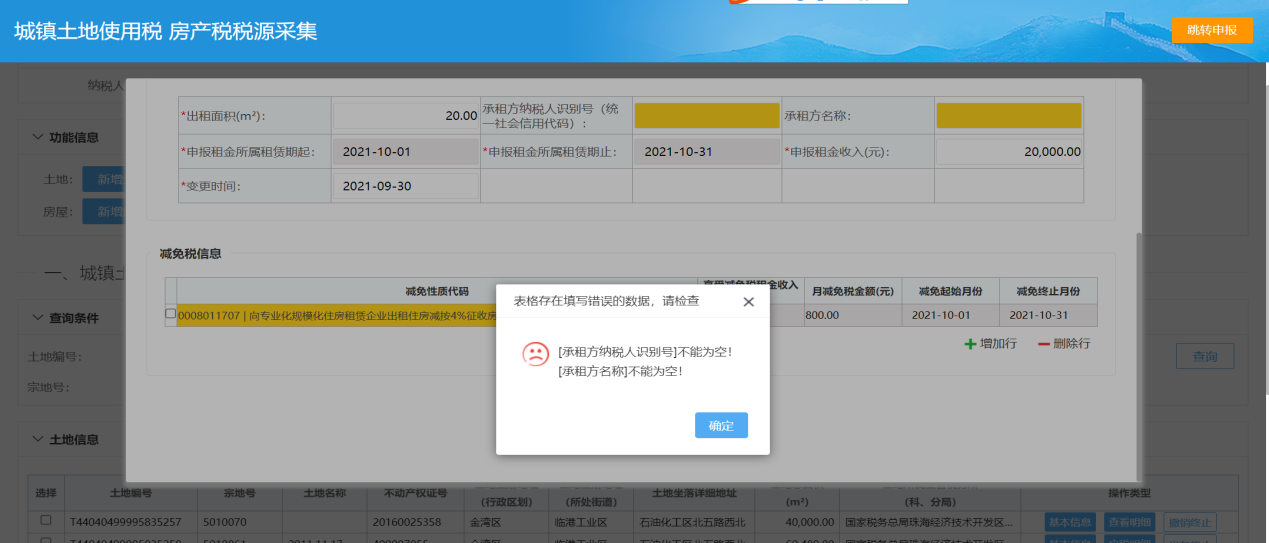The image size is (1269, 543).
Task: Click the red minus 删除行 icon
Action: [1044, 344]
